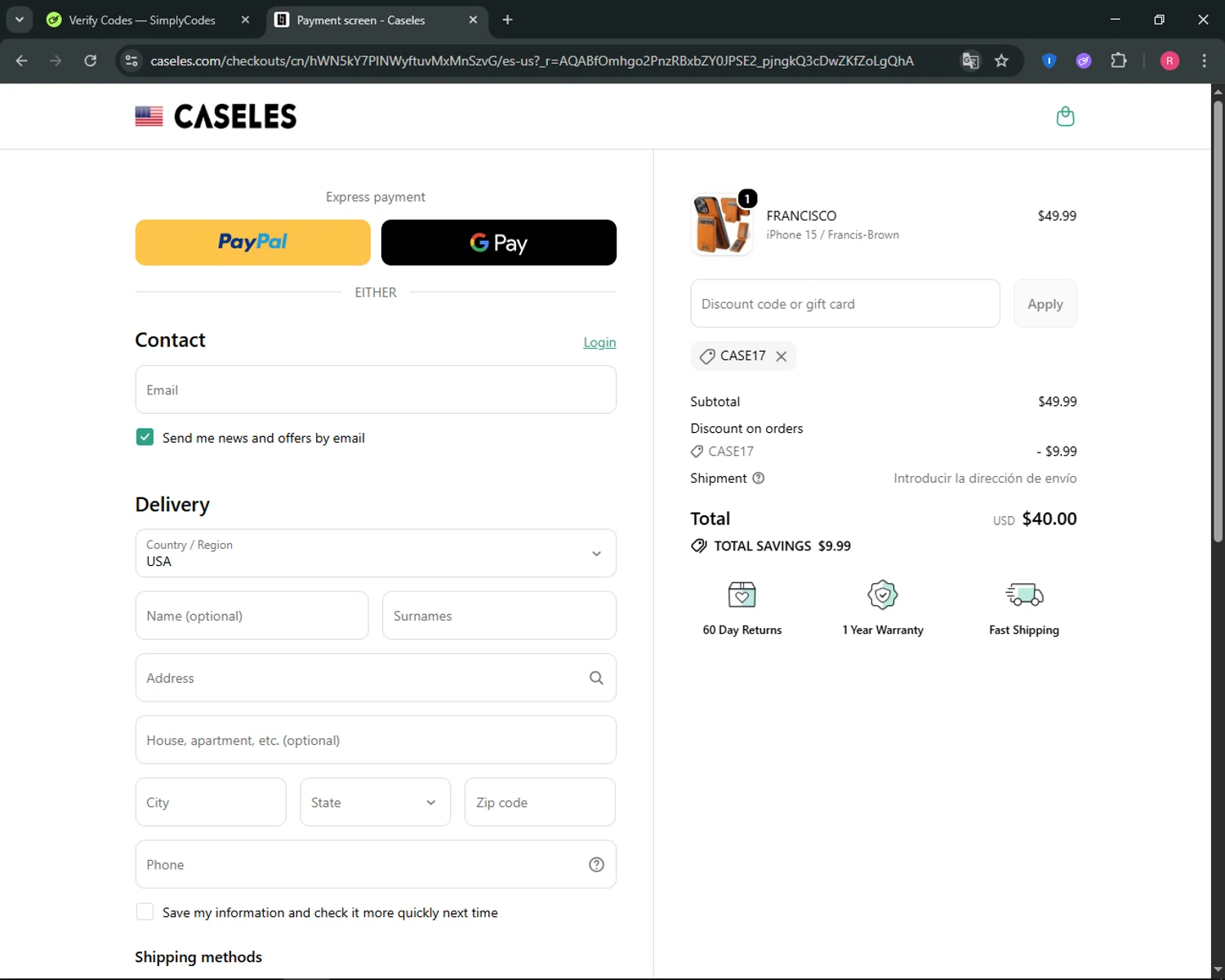This screenshot has width=1225, height=980.
Task: Focus the City input field
Action: [211, 802]
